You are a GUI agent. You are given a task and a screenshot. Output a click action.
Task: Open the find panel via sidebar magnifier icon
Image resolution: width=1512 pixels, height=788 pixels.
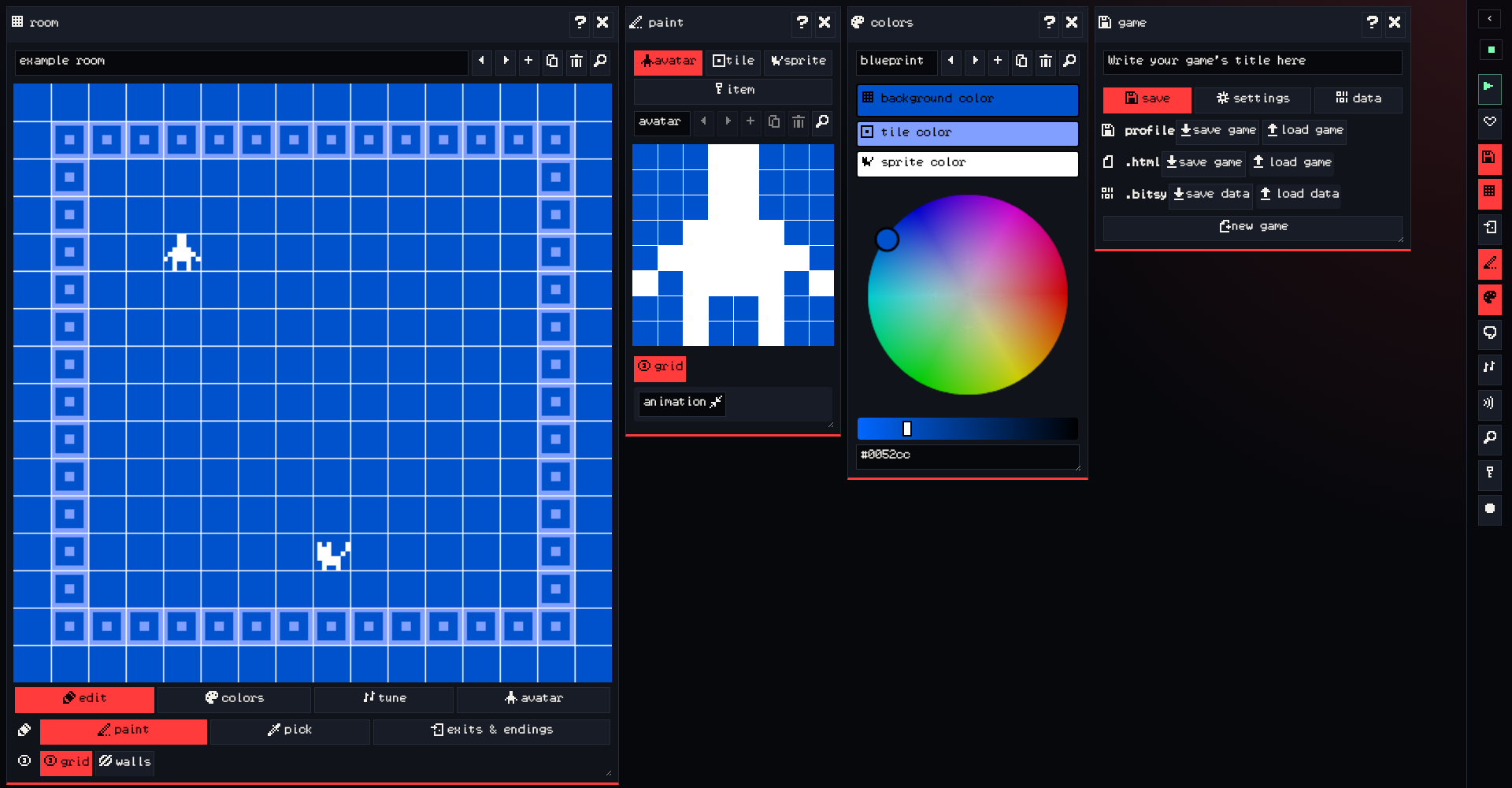1489,438
